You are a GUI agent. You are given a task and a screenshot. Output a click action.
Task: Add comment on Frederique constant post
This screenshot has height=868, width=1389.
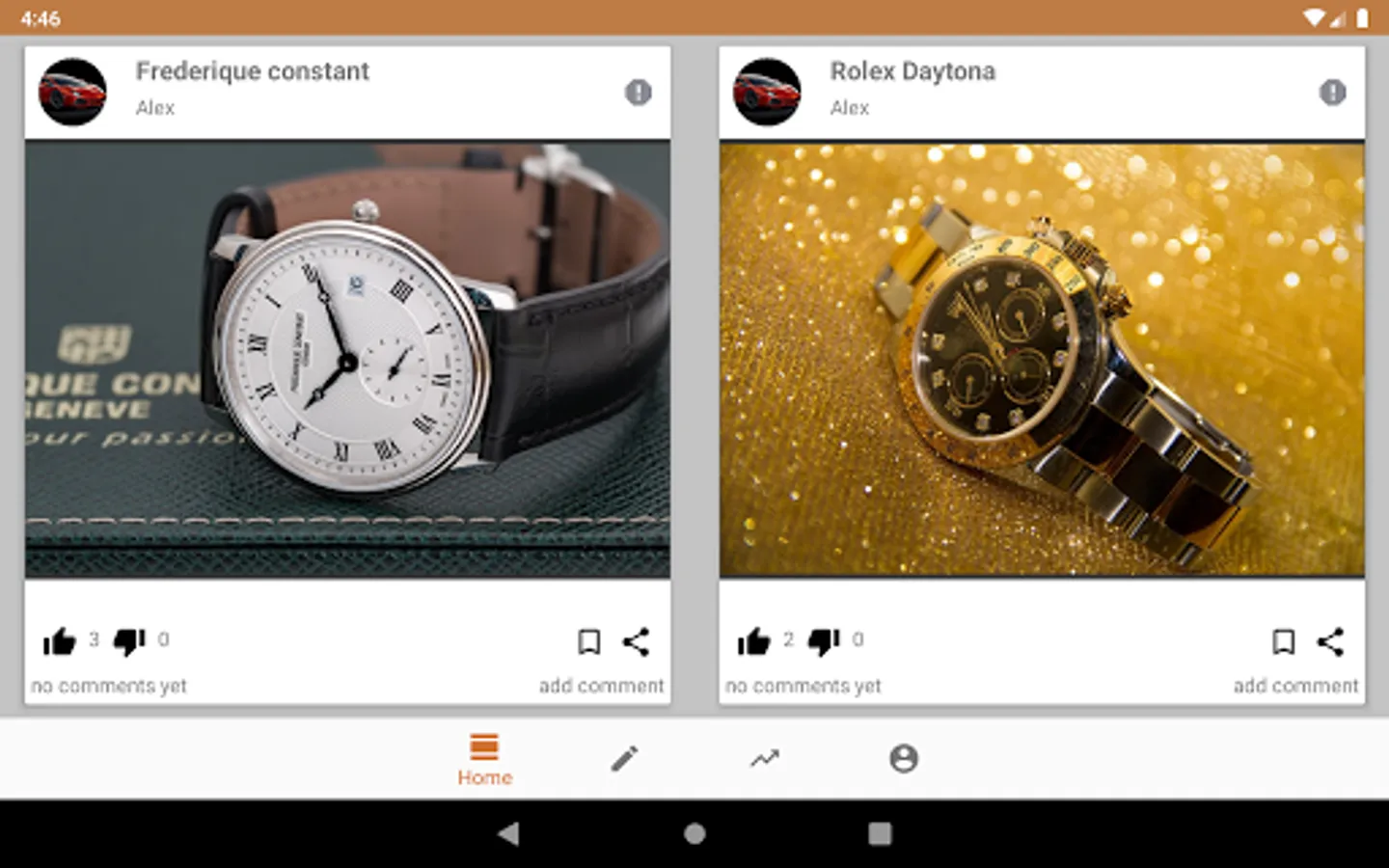tap(601, 686)
